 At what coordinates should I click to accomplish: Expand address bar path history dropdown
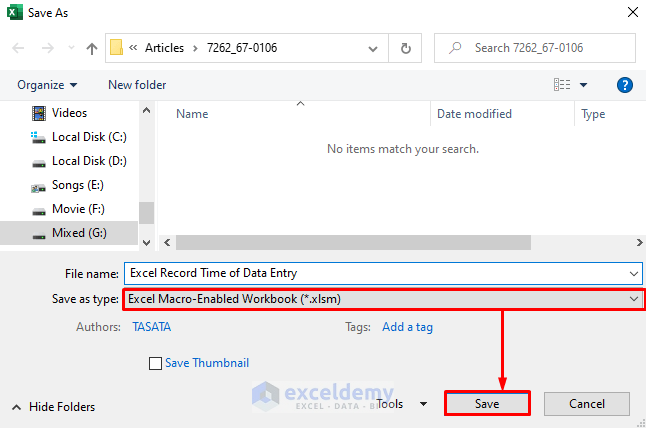pos(372,48)
